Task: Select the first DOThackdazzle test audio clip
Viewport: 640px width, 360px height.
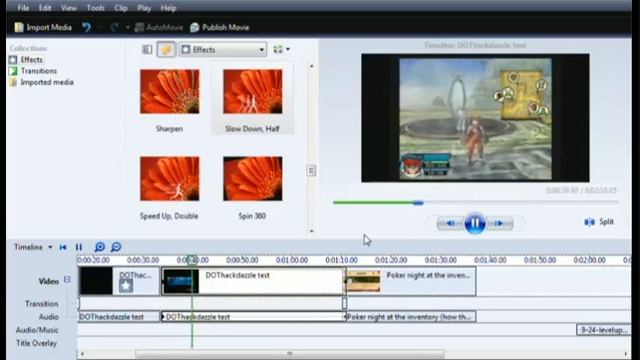Action: [119, 317]
